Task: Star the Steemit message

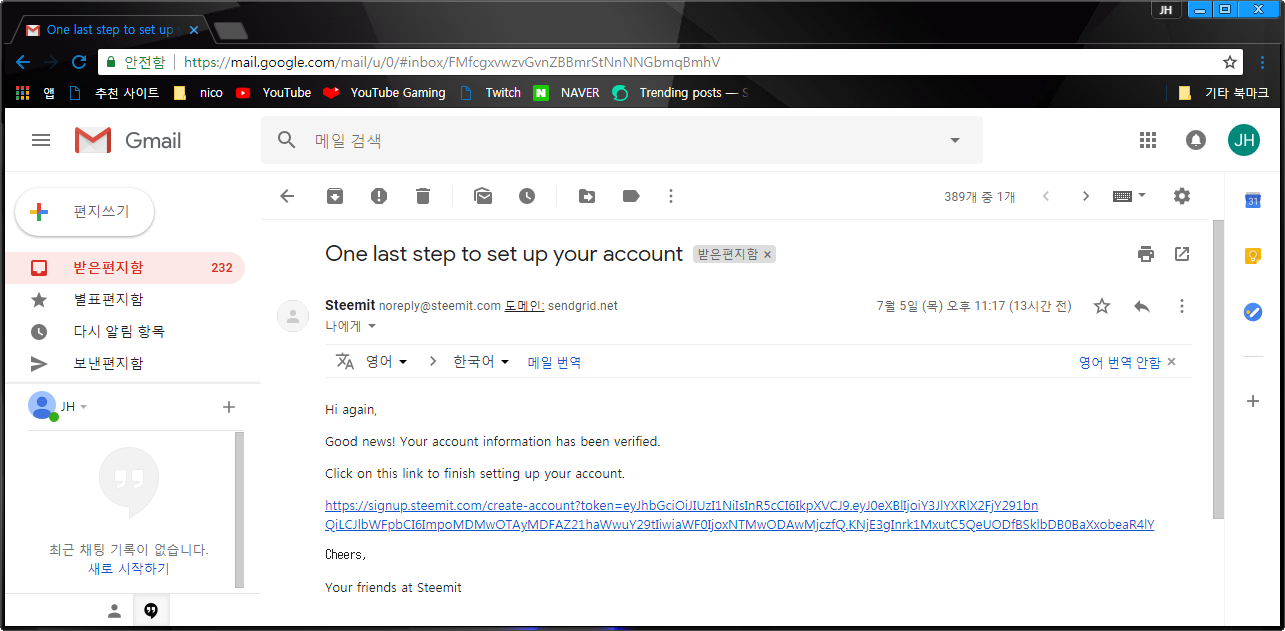Action: (1102, 306)
